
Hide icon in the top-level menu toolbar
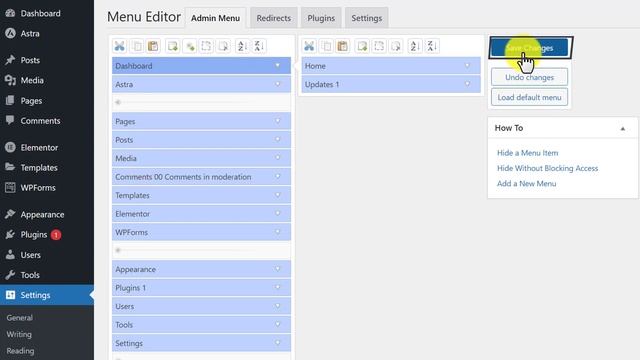(x=206, y=46)
